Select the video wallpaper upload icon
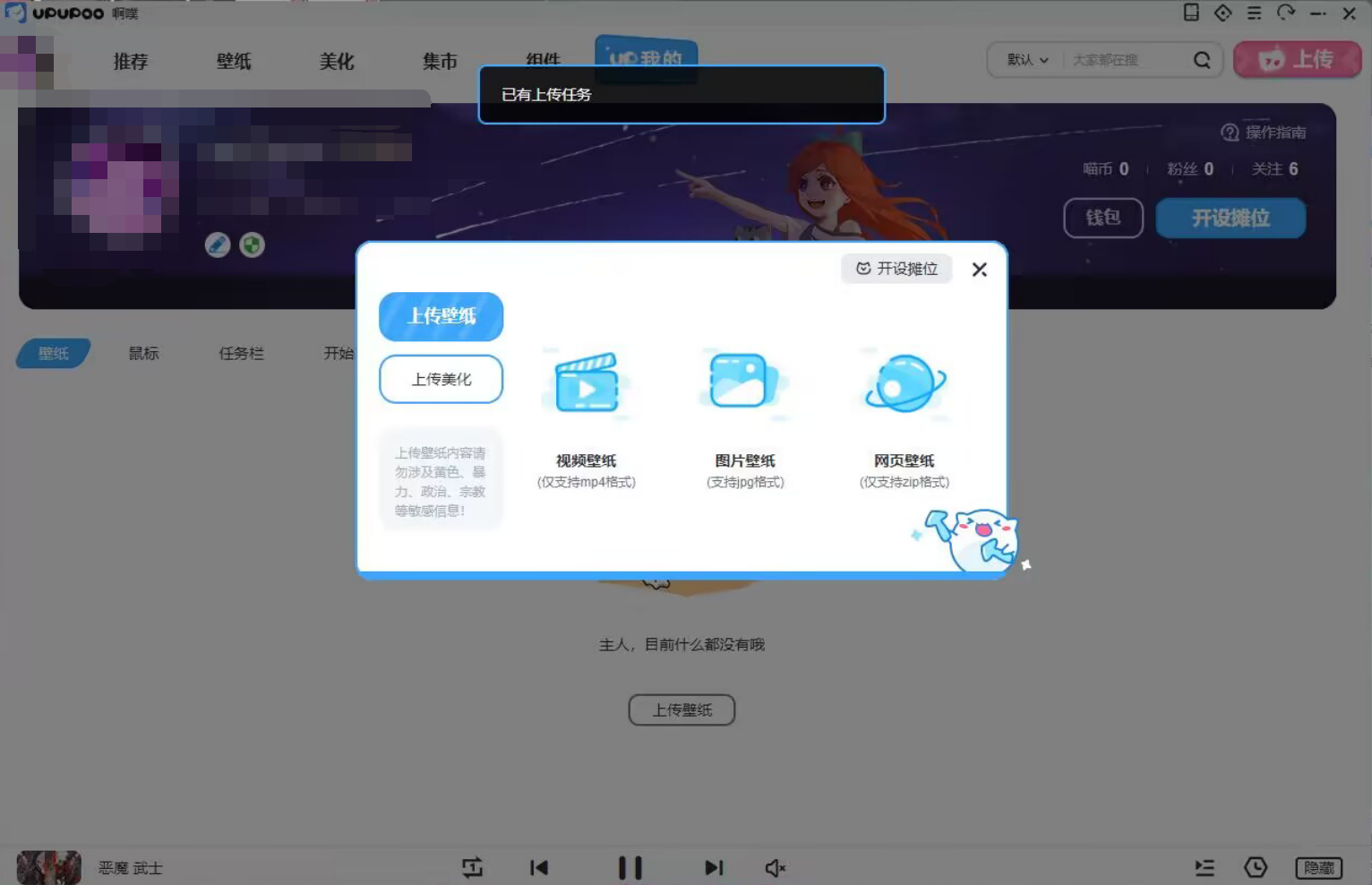 point(587,384)
